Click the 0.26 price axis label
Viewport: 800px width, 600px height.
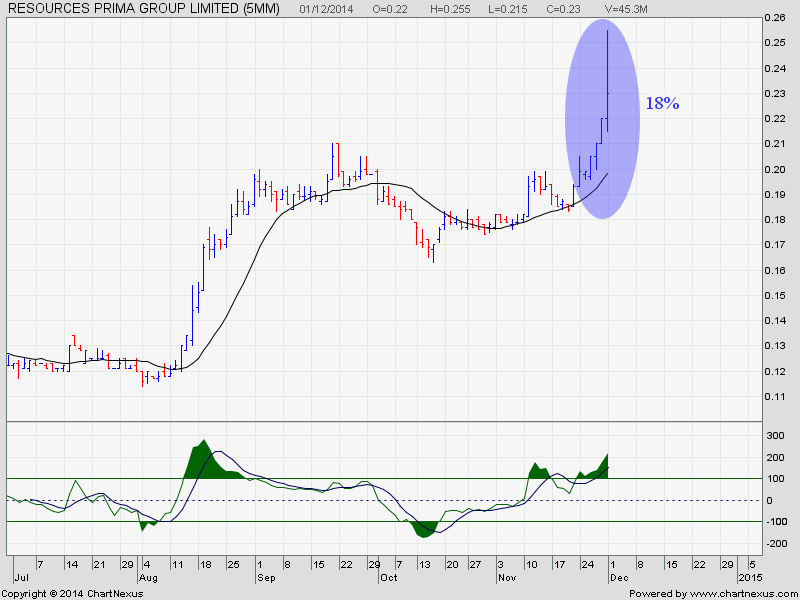(774, 18)
